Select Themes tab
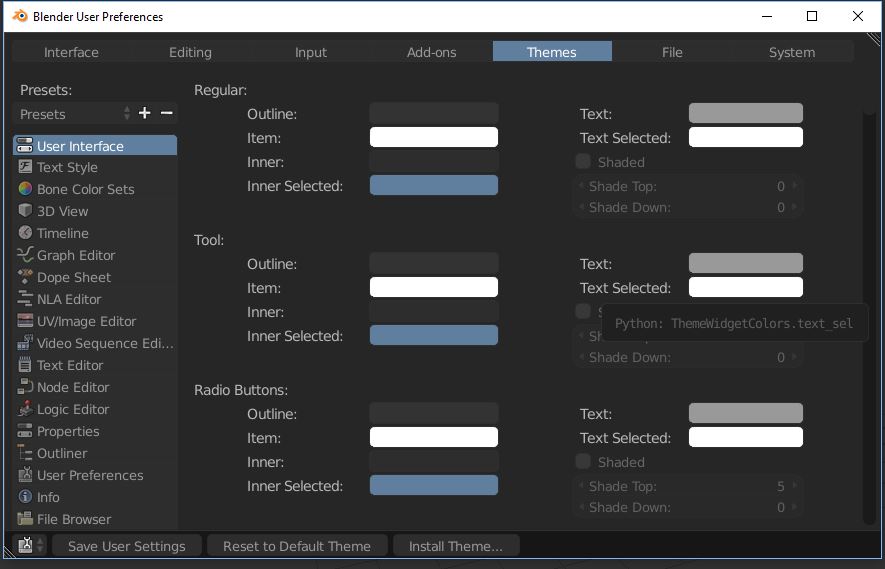Image resolution: width=885 pixels, height=569 pixels. (x=551, y=52)
